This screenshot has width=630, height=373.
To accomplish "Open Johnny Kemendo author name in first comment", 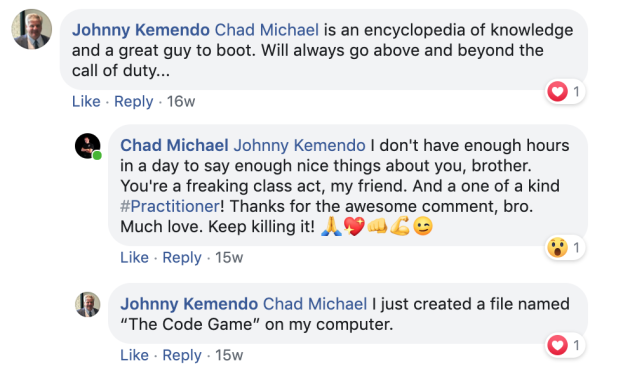I will click(141, 30).
